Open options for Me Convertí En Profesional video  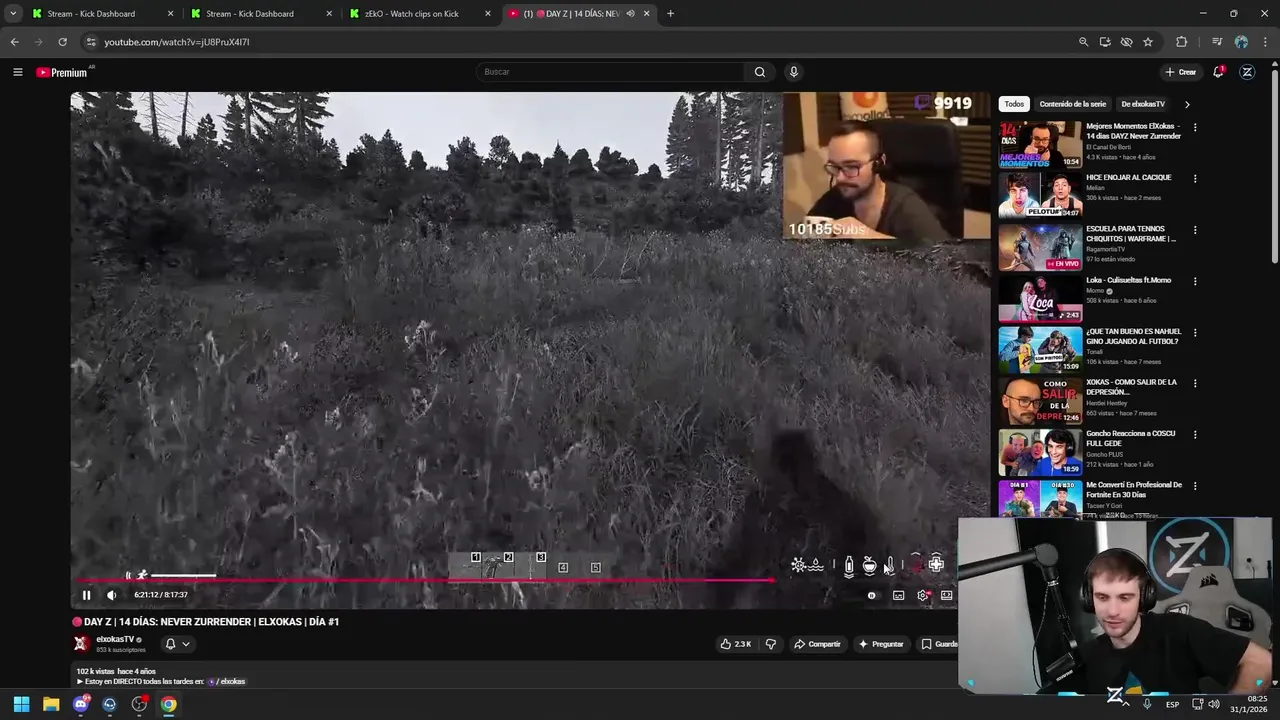click(x=1195, y=486)
